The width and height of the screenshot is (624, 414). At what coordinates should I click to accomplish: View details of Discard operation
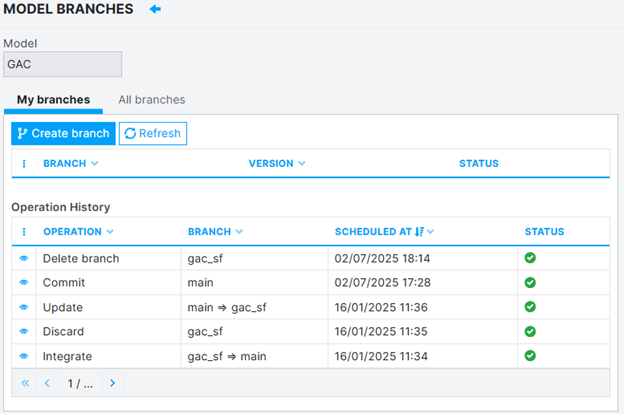click(24, 332)
